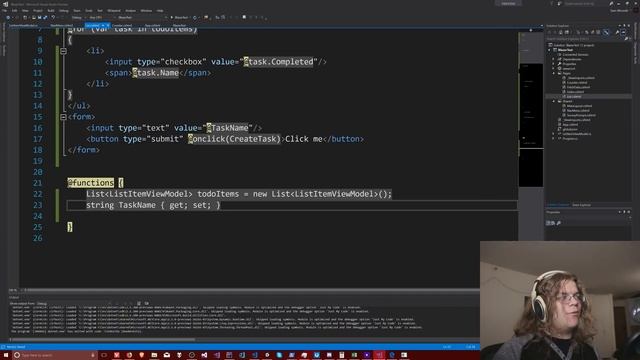Screen dimensions: 640x360
Task: Open the Help menu
Action: (160, 10)
